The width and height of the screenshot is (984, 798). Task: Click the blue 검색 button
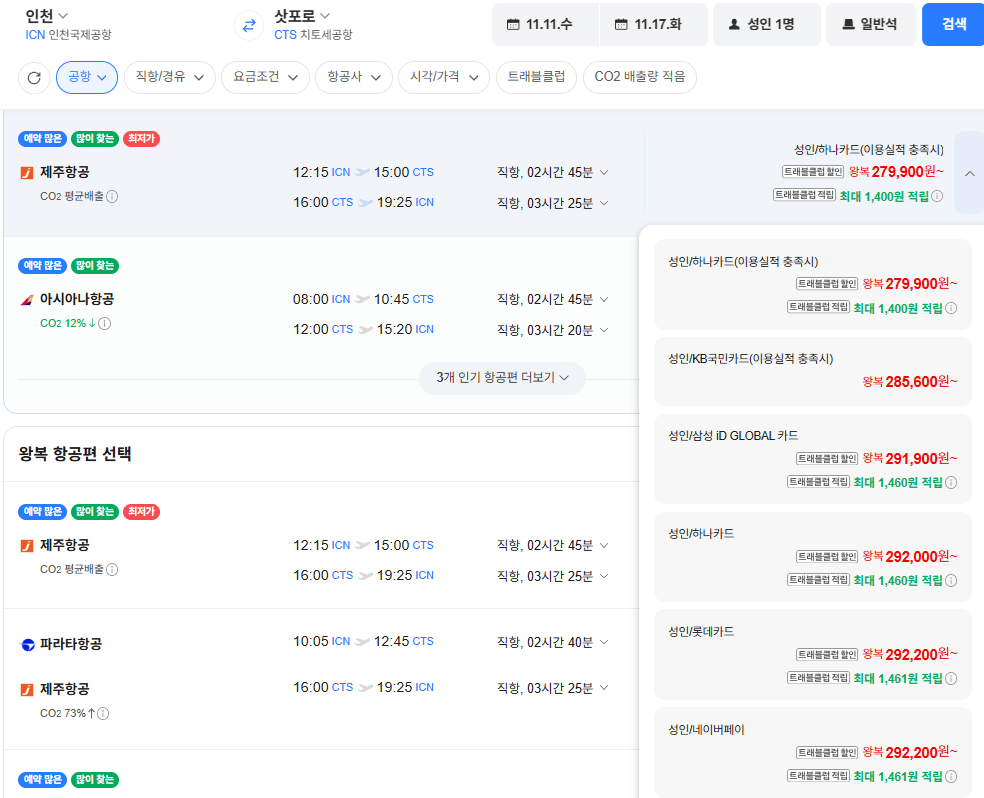[x=953, y=24]
